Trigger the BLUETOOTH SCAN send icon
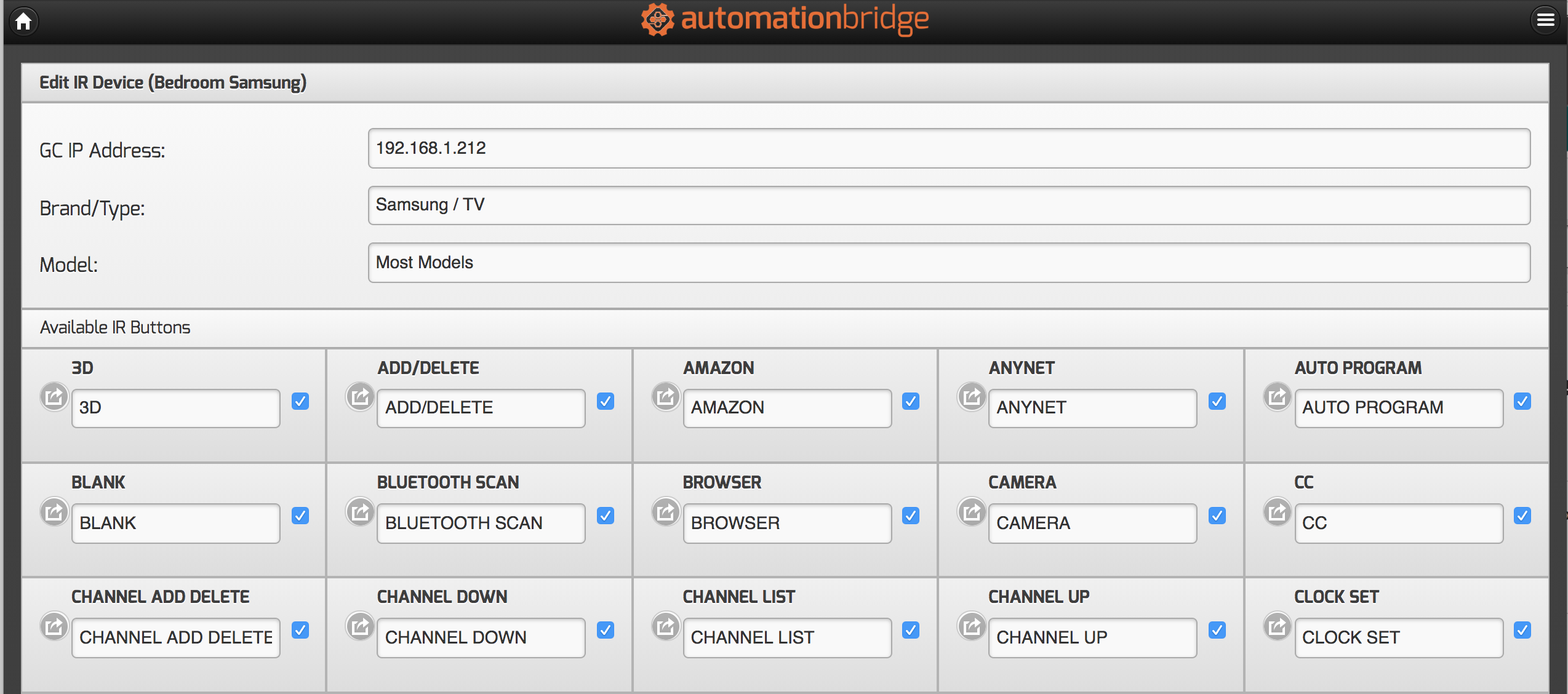1568x694 pixels. point(360,511)
